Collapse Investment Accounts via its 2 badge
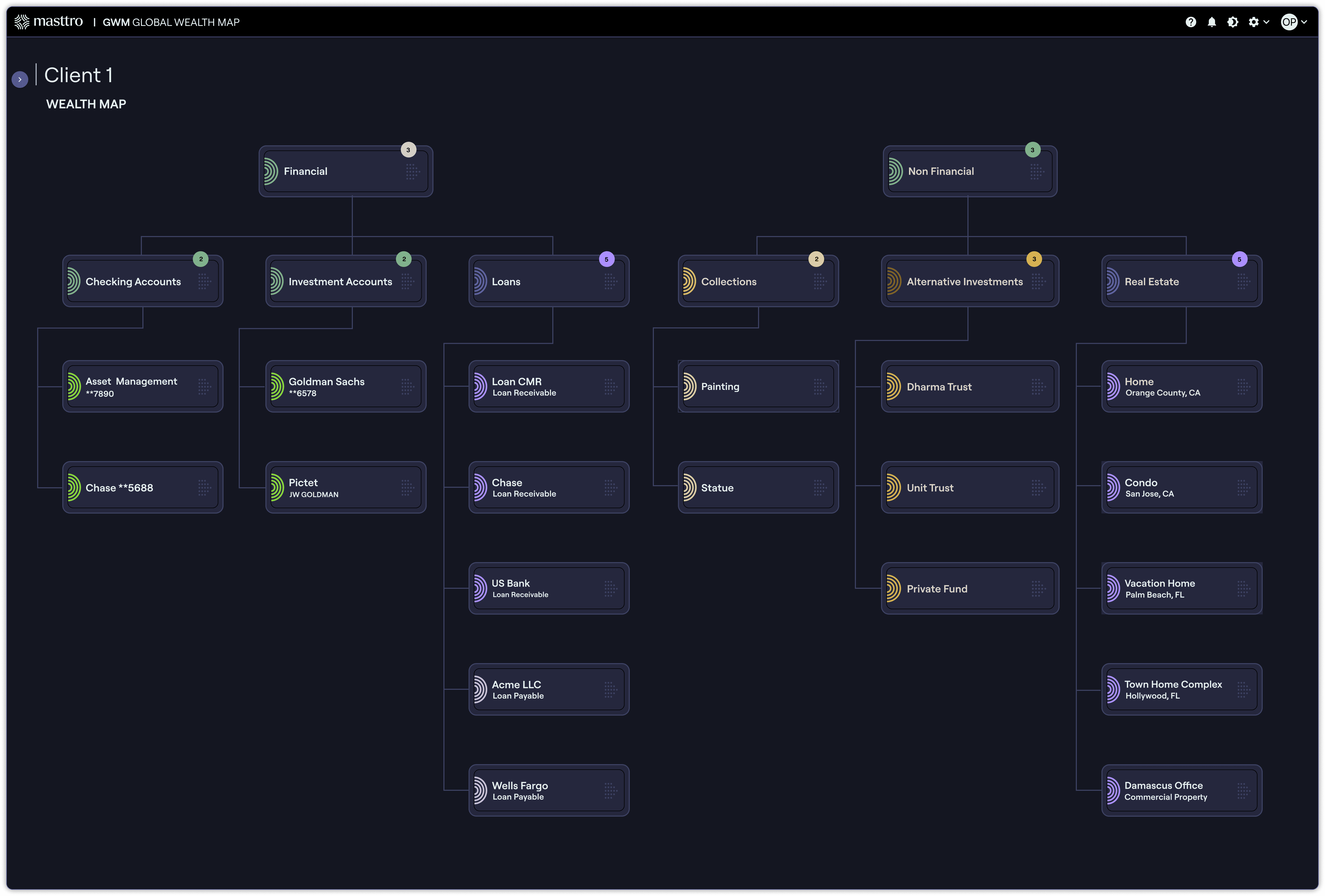This screenshot has width=1325, height=896. click(404, 259)
